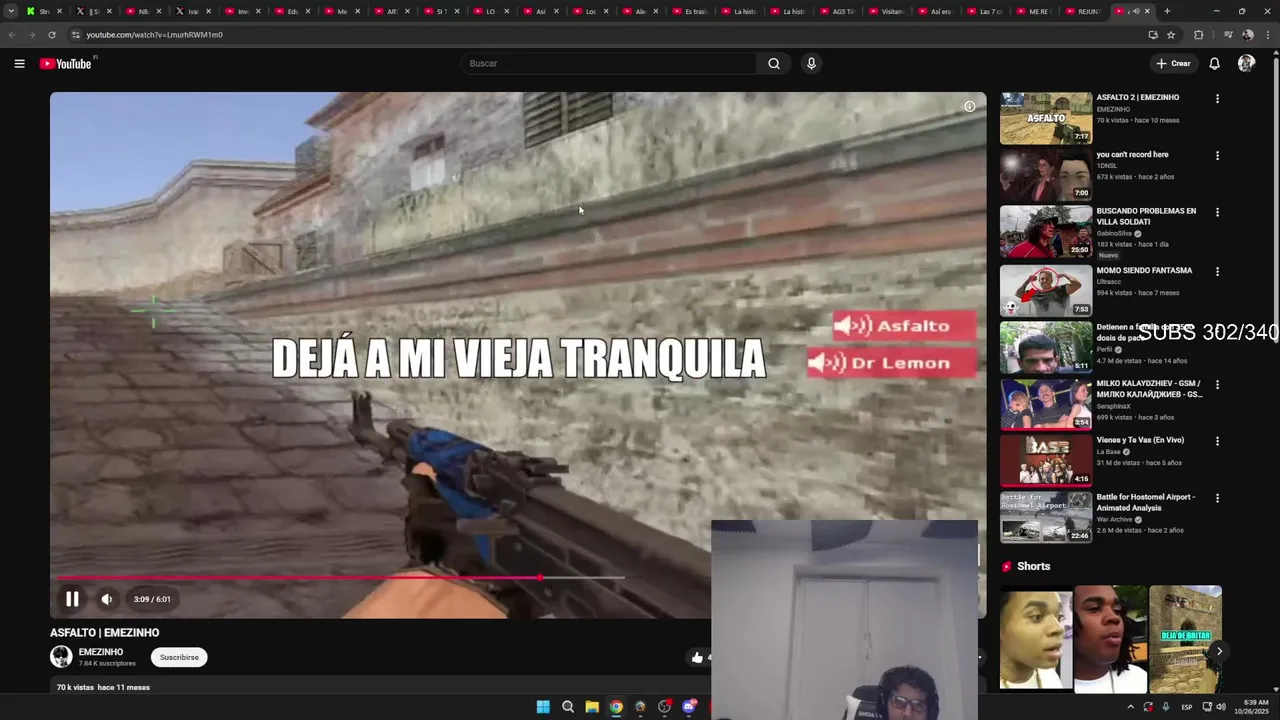
Task: Open the EMEZINHO channel name link
Action: tap(101, 652)
